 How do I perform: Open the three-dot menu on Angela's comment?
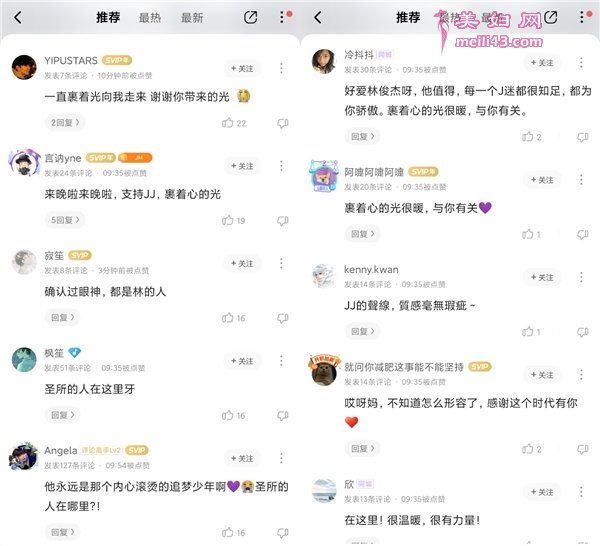281,458
